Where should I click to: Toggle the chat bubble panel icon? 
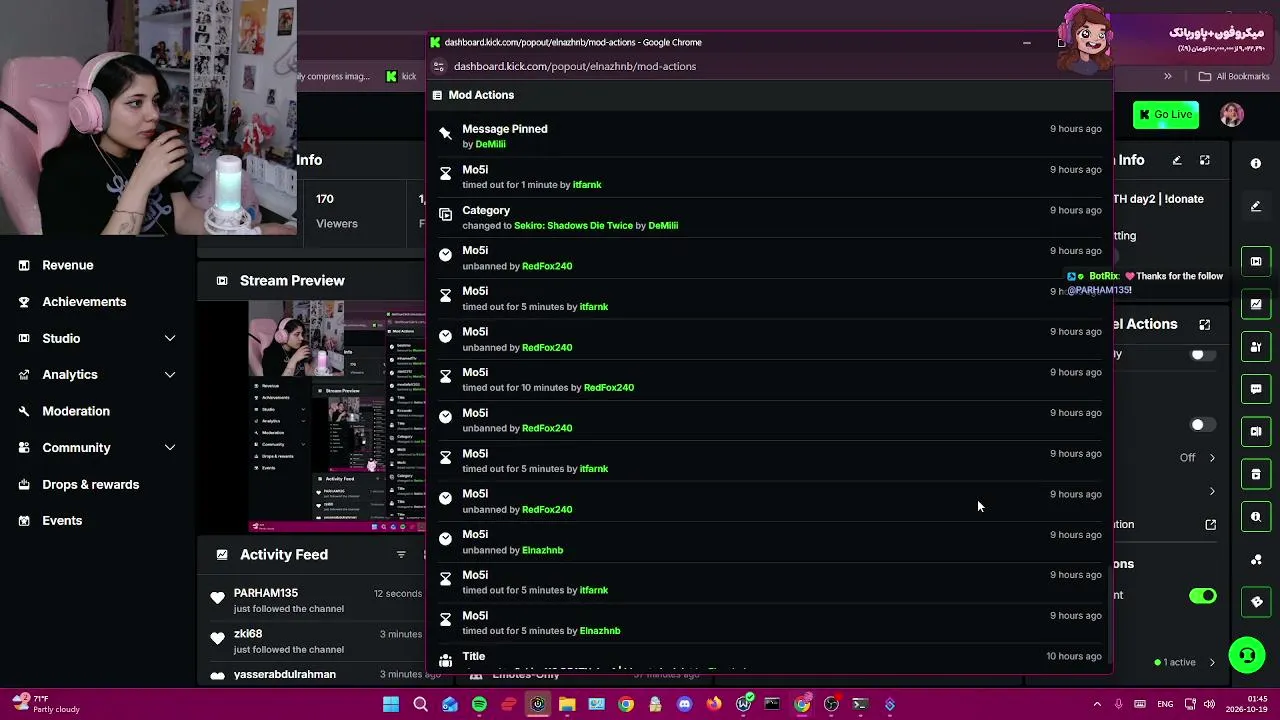1256,389
